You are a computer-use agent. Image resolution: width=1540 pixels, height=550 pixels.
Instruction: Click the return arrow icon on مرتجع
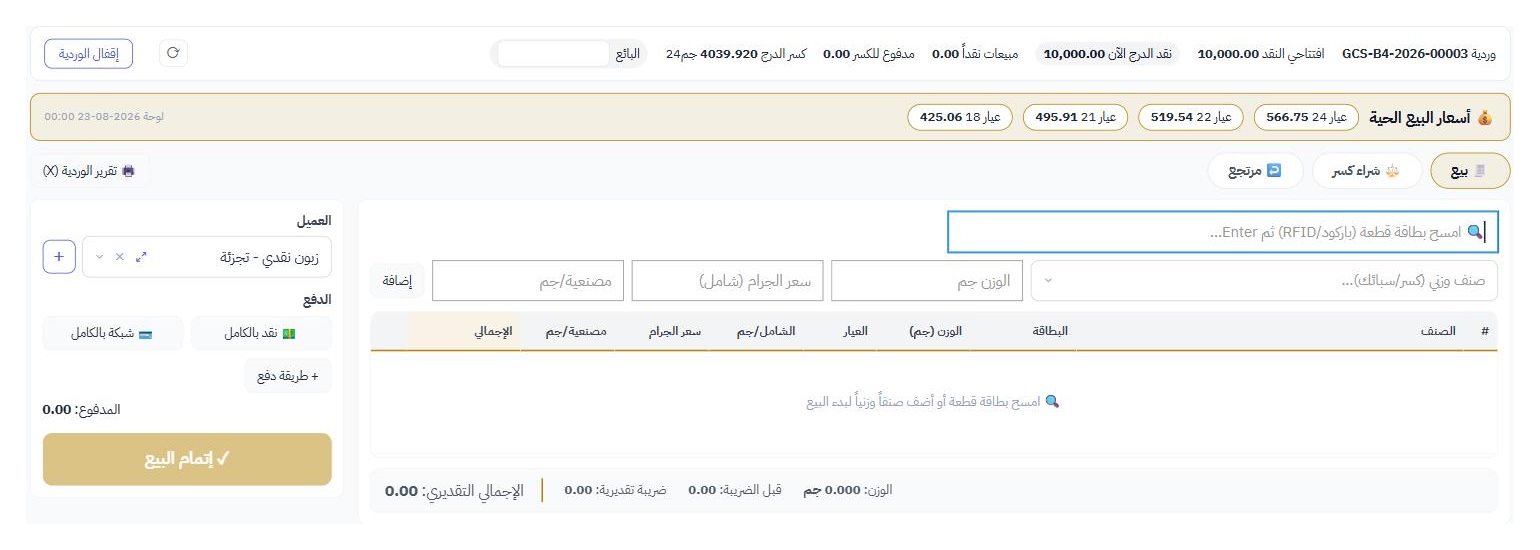(x=1274, y=171)
